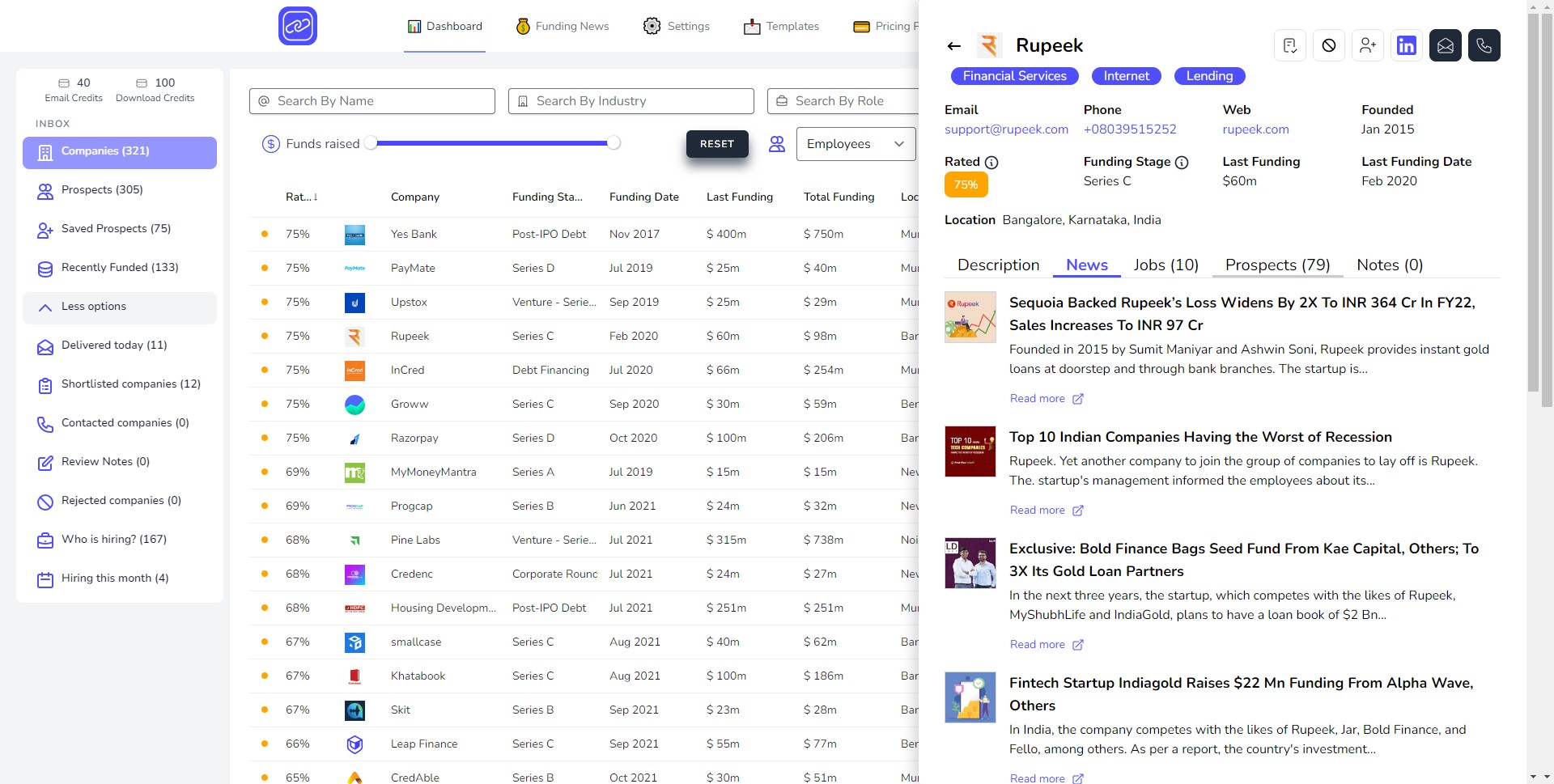Click the Rupeek logo in company table
The height and width of the screenshot is (784, 1554).
click(355, 336)
